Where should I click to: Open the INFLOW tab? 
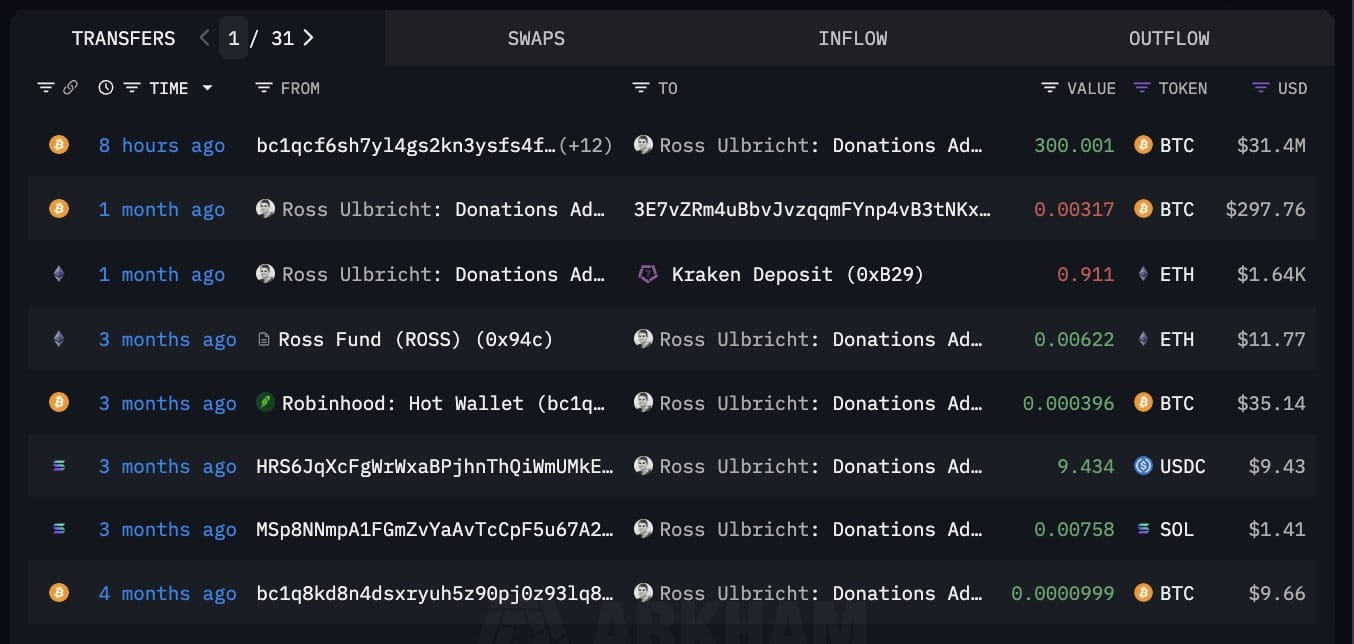[x=852, y=38]
